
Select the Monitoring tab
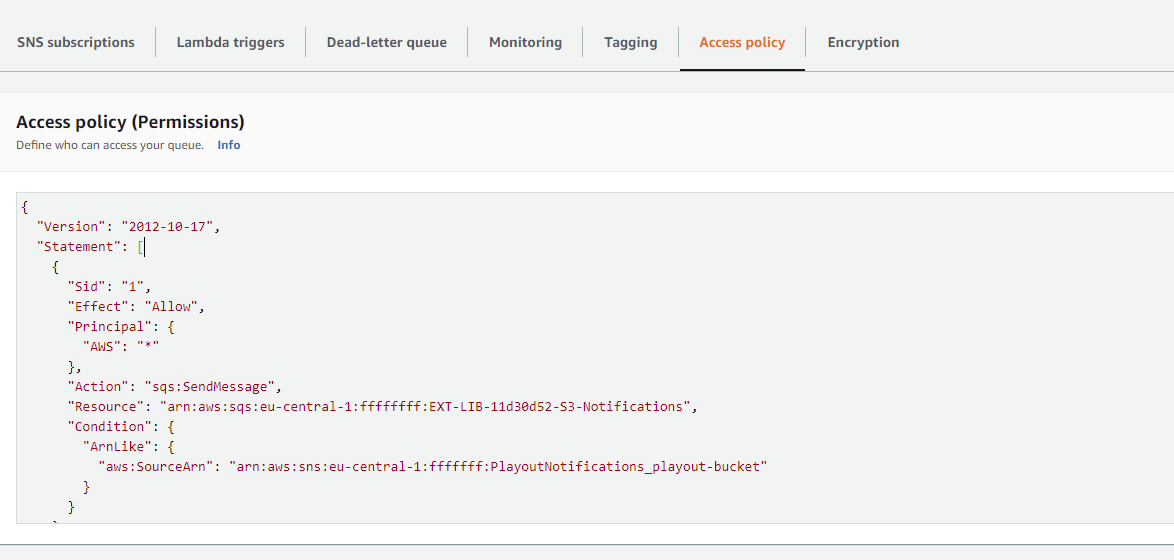click(525, 42)
